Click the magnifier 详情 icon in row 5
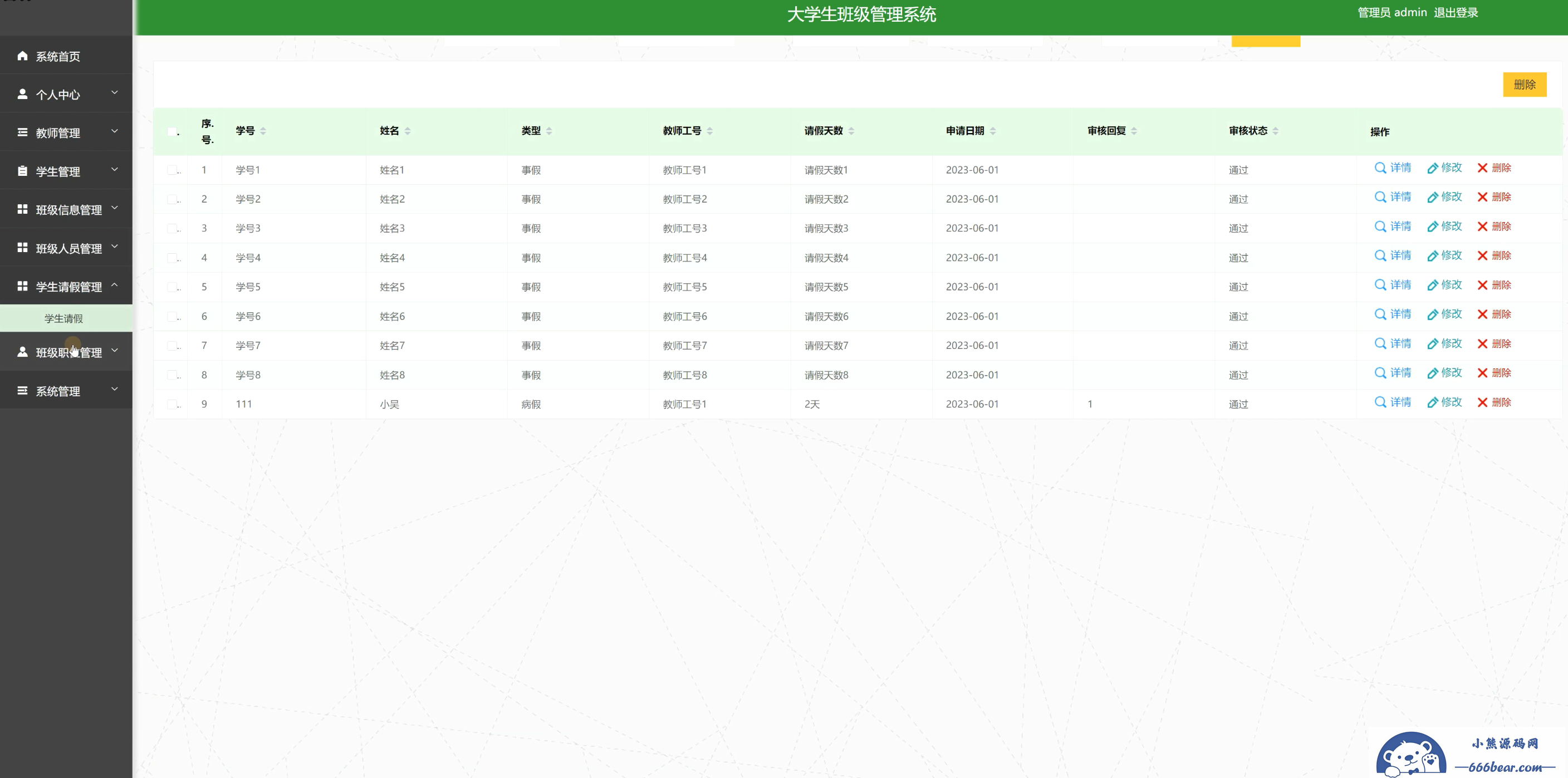 click(1380, 285)
